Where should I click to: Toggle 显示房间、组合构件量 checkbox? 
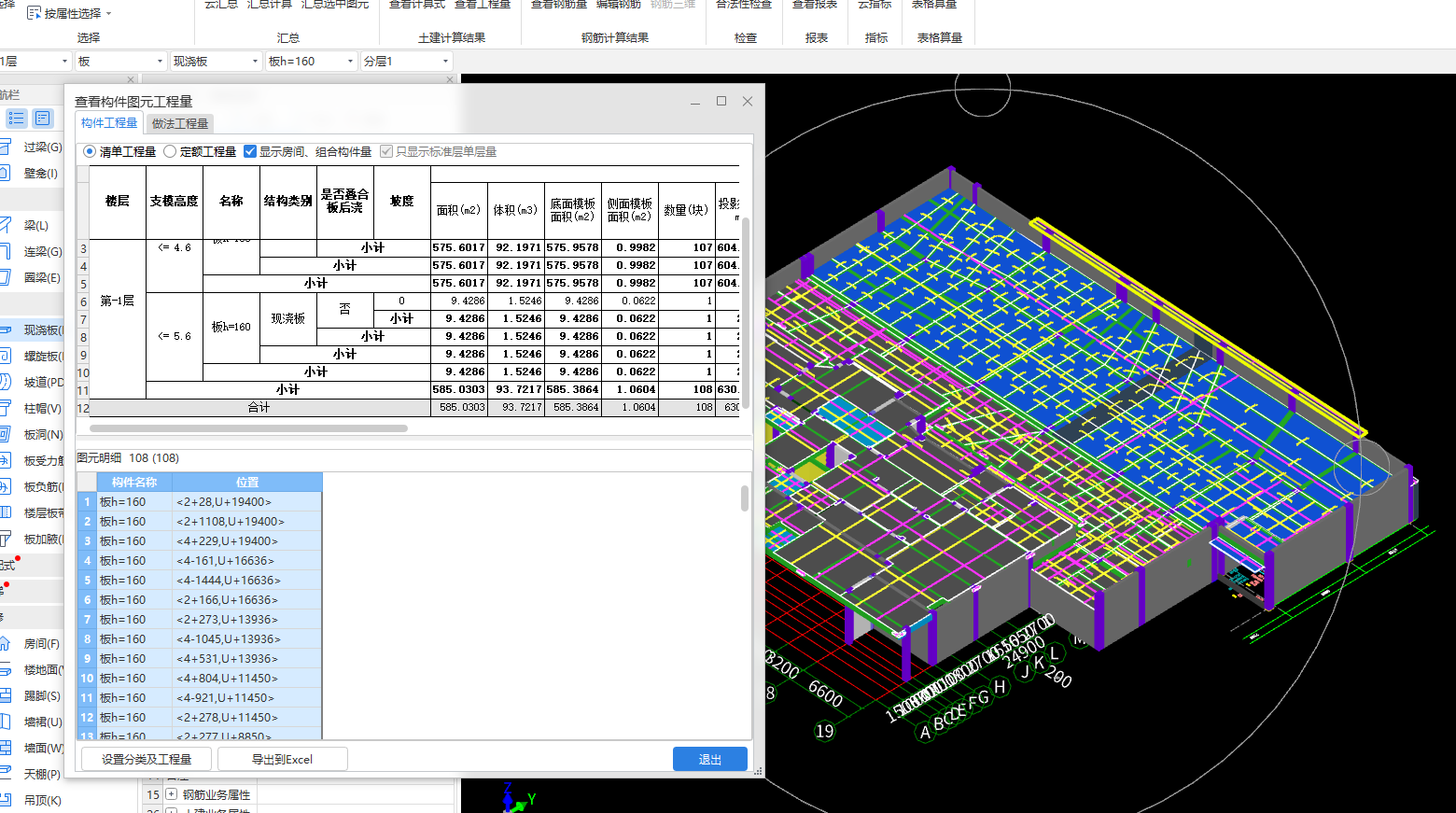(x=250, y=151)
